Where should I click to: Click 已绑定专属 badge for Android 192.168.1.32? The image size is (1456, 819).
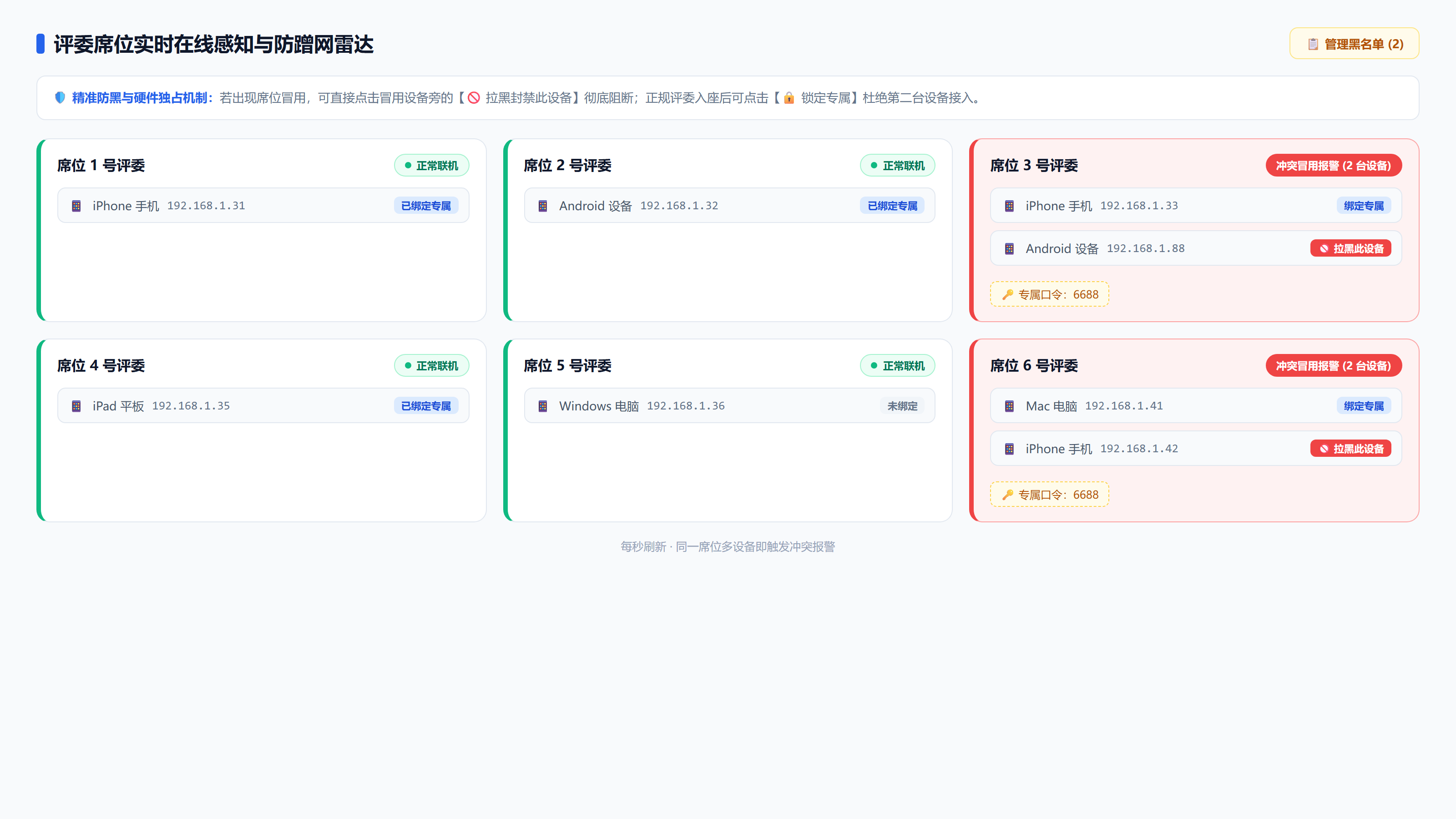[892, 206]
